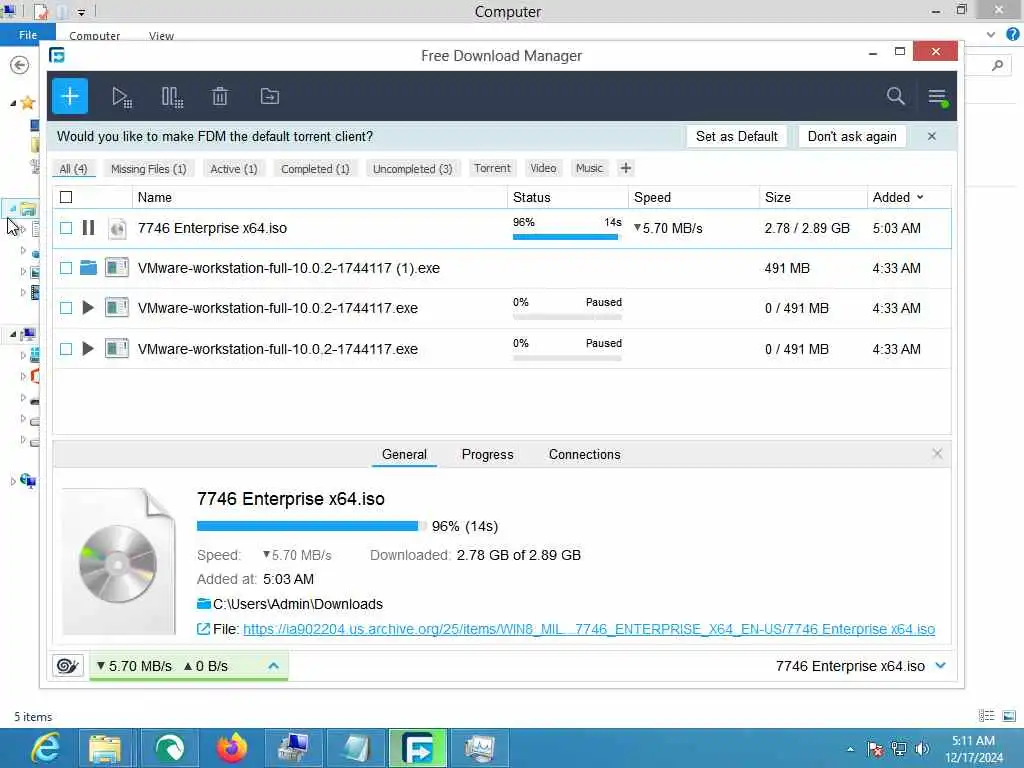Sort by Name column header
The height and width of the screenshot is (768, 1024).
tap(155, 197)
